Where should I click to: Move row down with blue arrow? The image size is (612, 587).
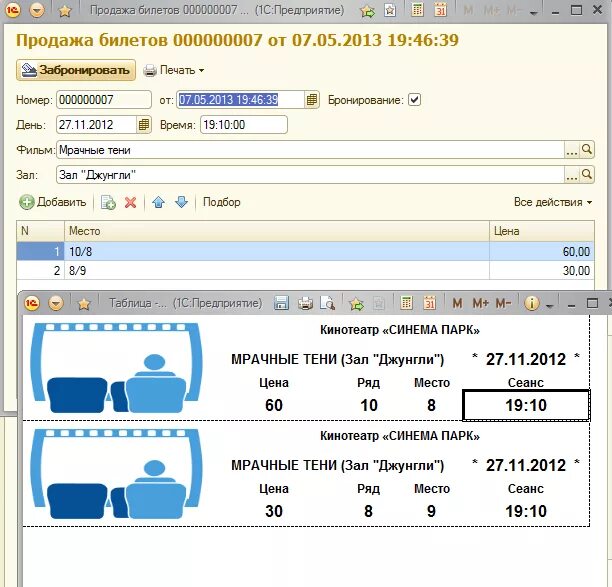[181, 202]
